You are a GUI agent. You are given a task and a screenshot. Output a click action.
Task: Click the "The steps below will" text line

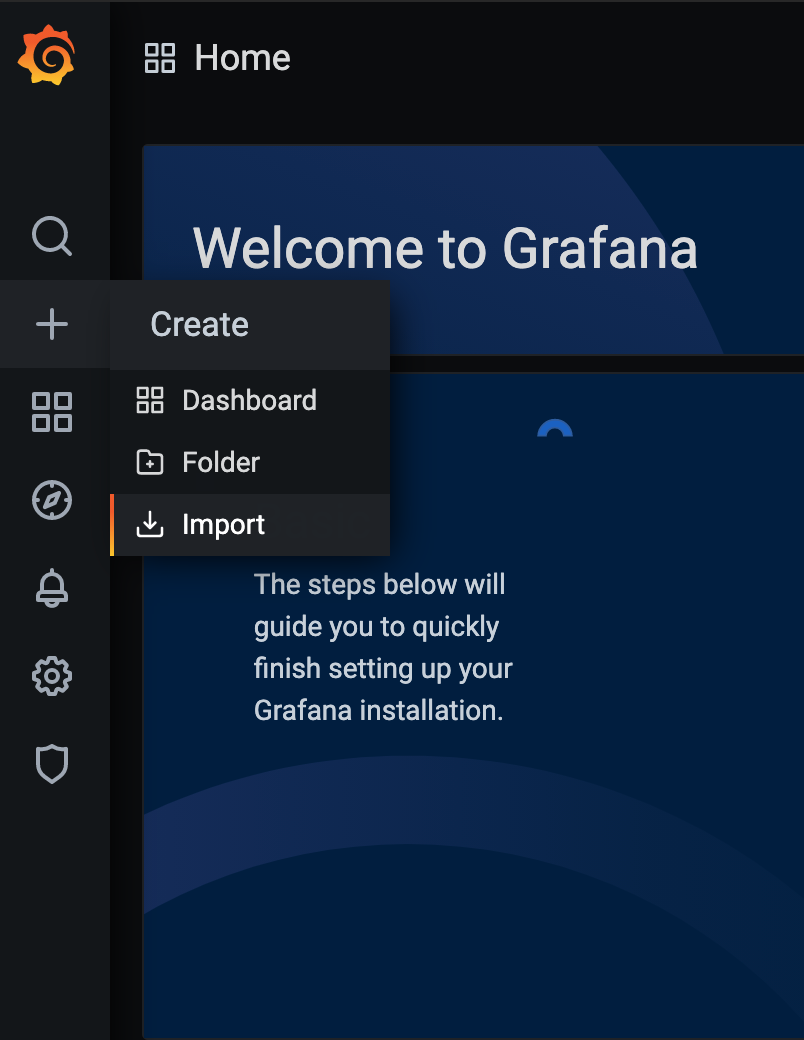[x=379, y=584]
